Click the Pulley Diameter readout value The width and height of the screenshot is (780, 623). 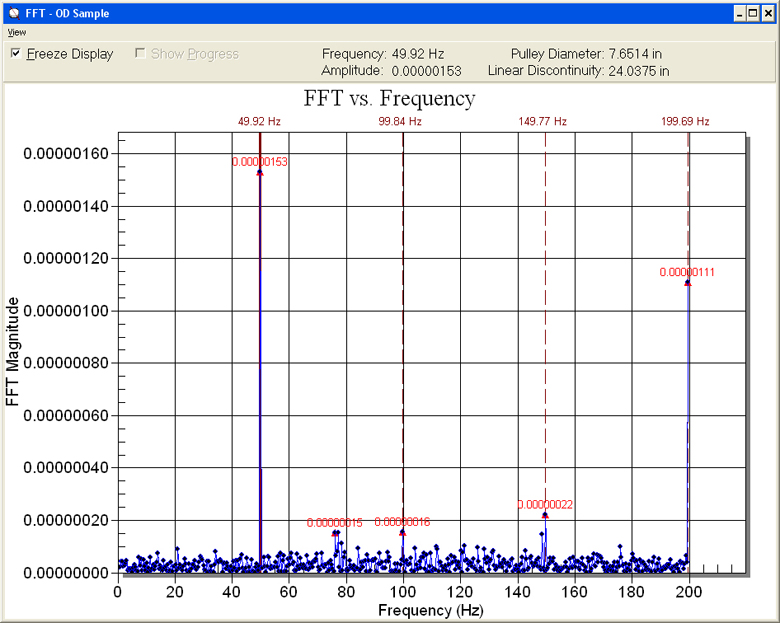click(640, 54)
